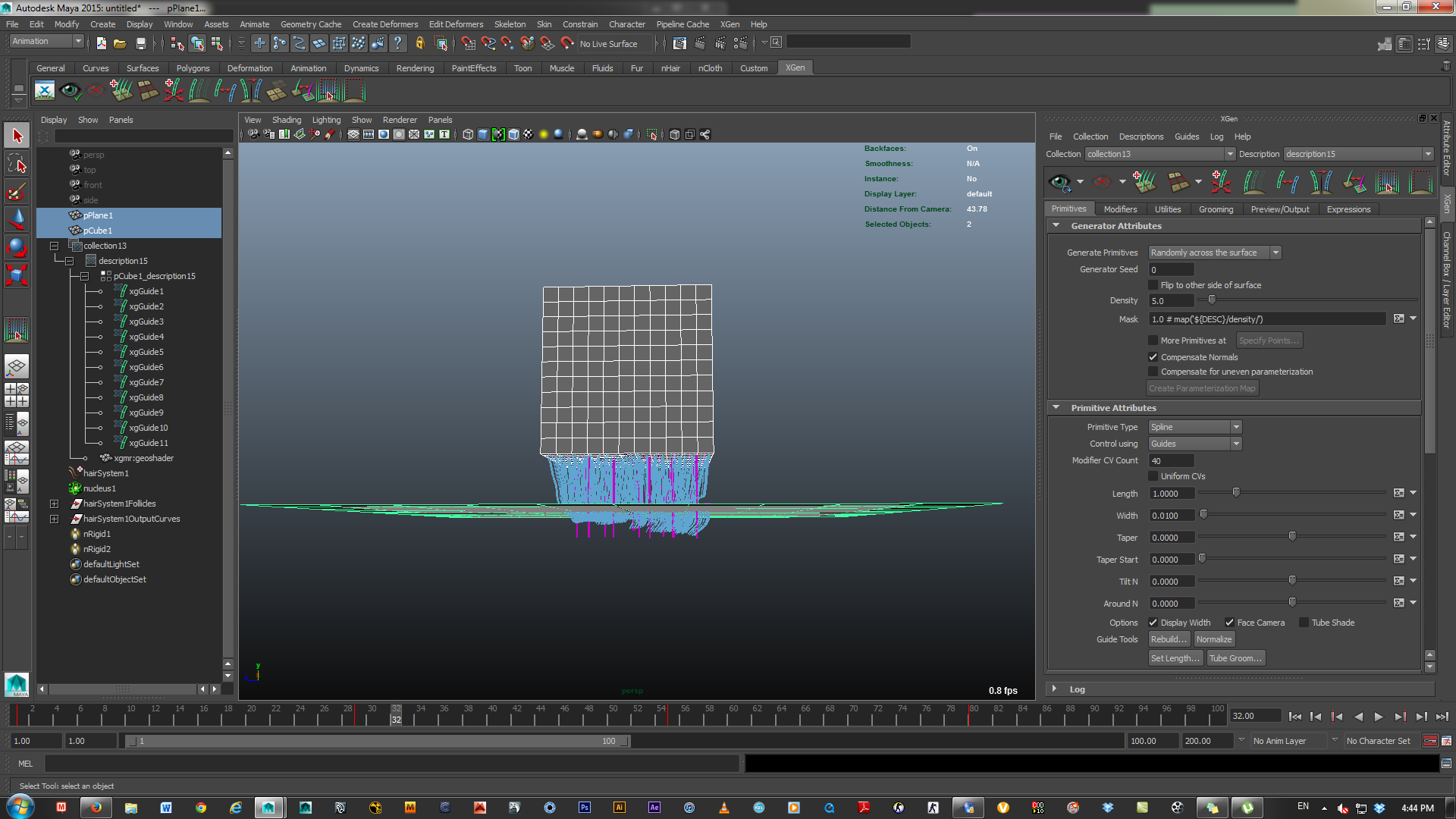Click the preview eye icon on the XGen shelf
Image resolution: width=1456 pixels, height=819 pixels.
pos(71,91)
